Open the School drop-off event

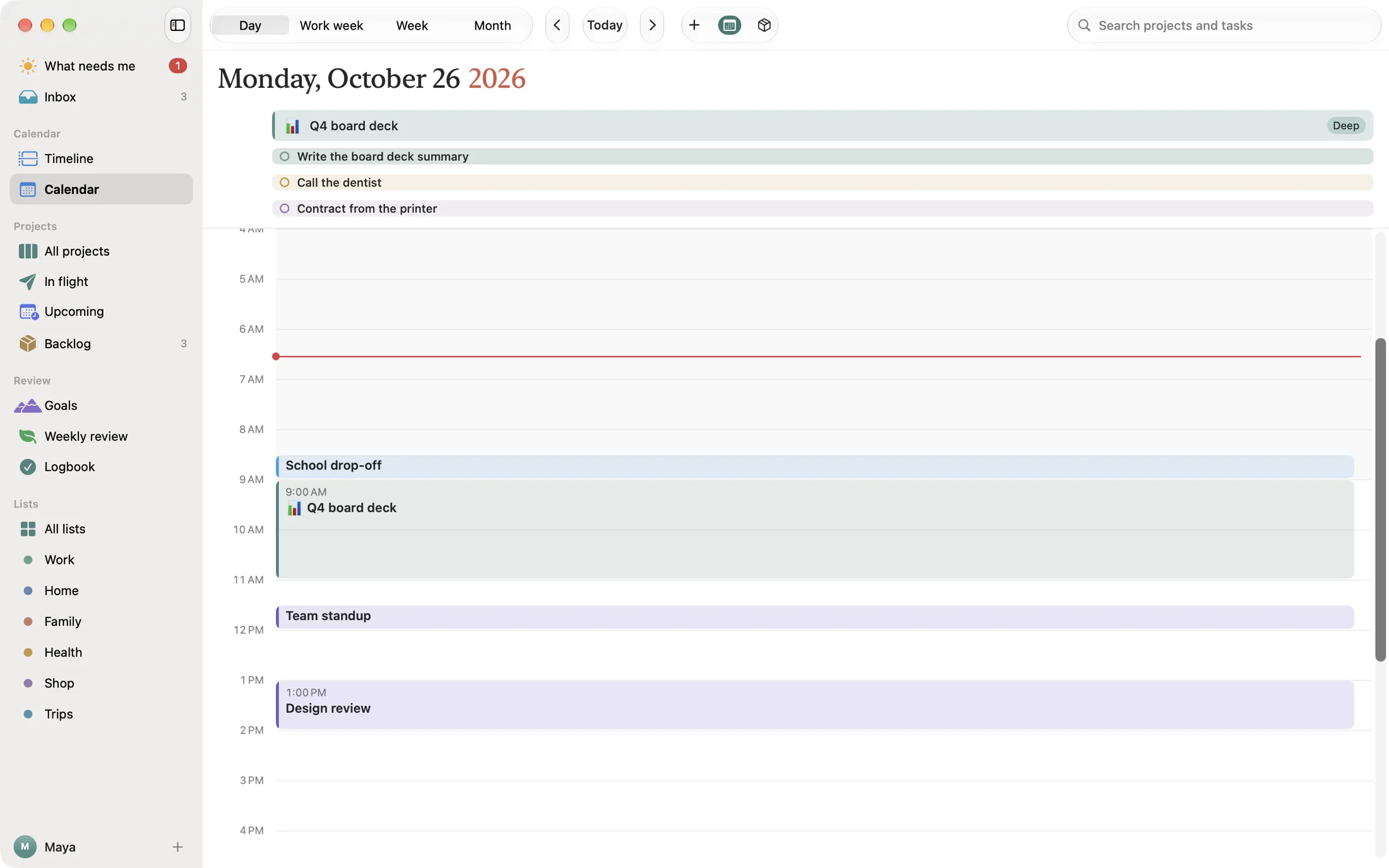pyautogui.click(x=814, y=466)
